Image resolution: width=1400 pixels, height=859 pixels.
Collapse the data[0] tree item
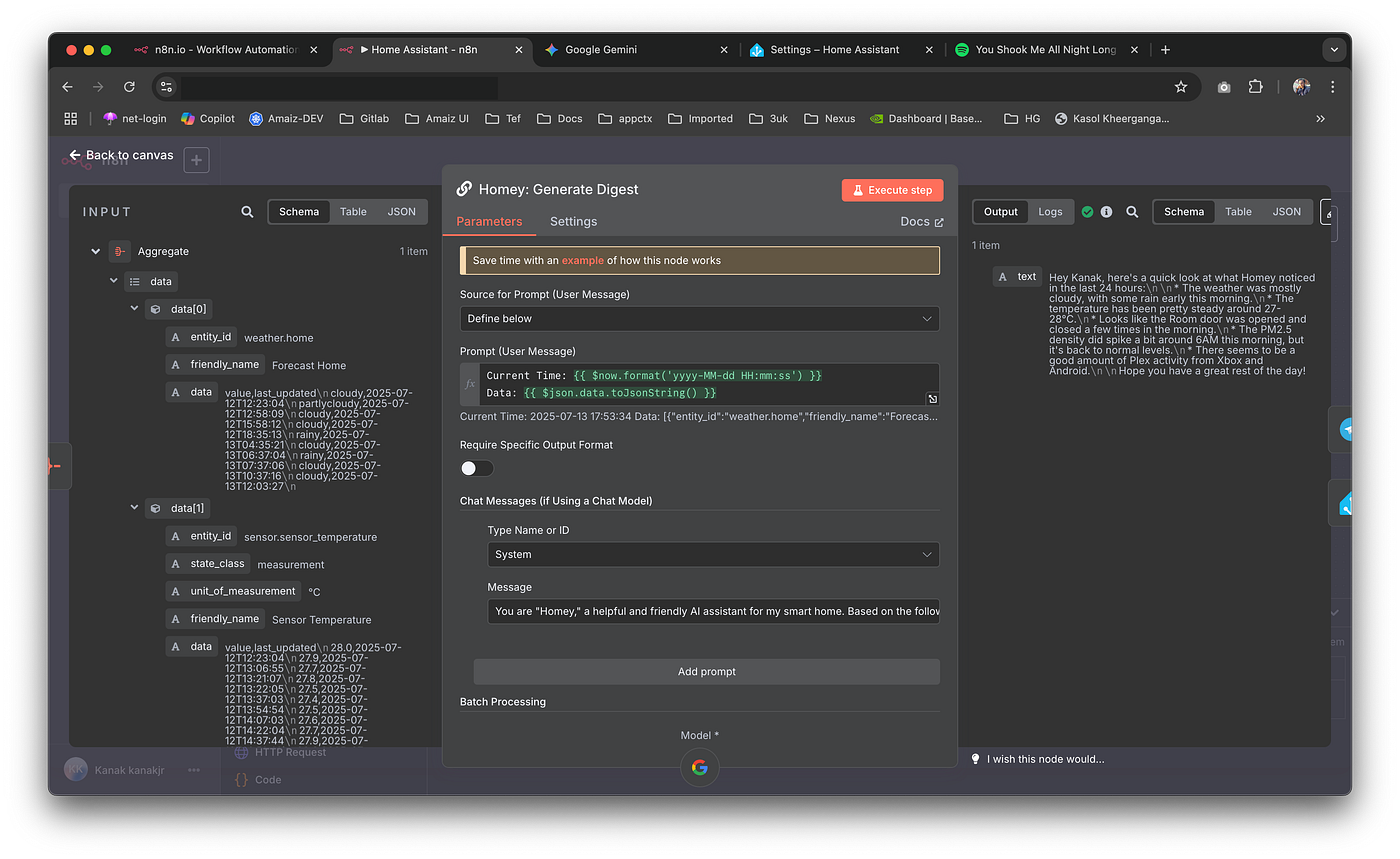(134, 308)
